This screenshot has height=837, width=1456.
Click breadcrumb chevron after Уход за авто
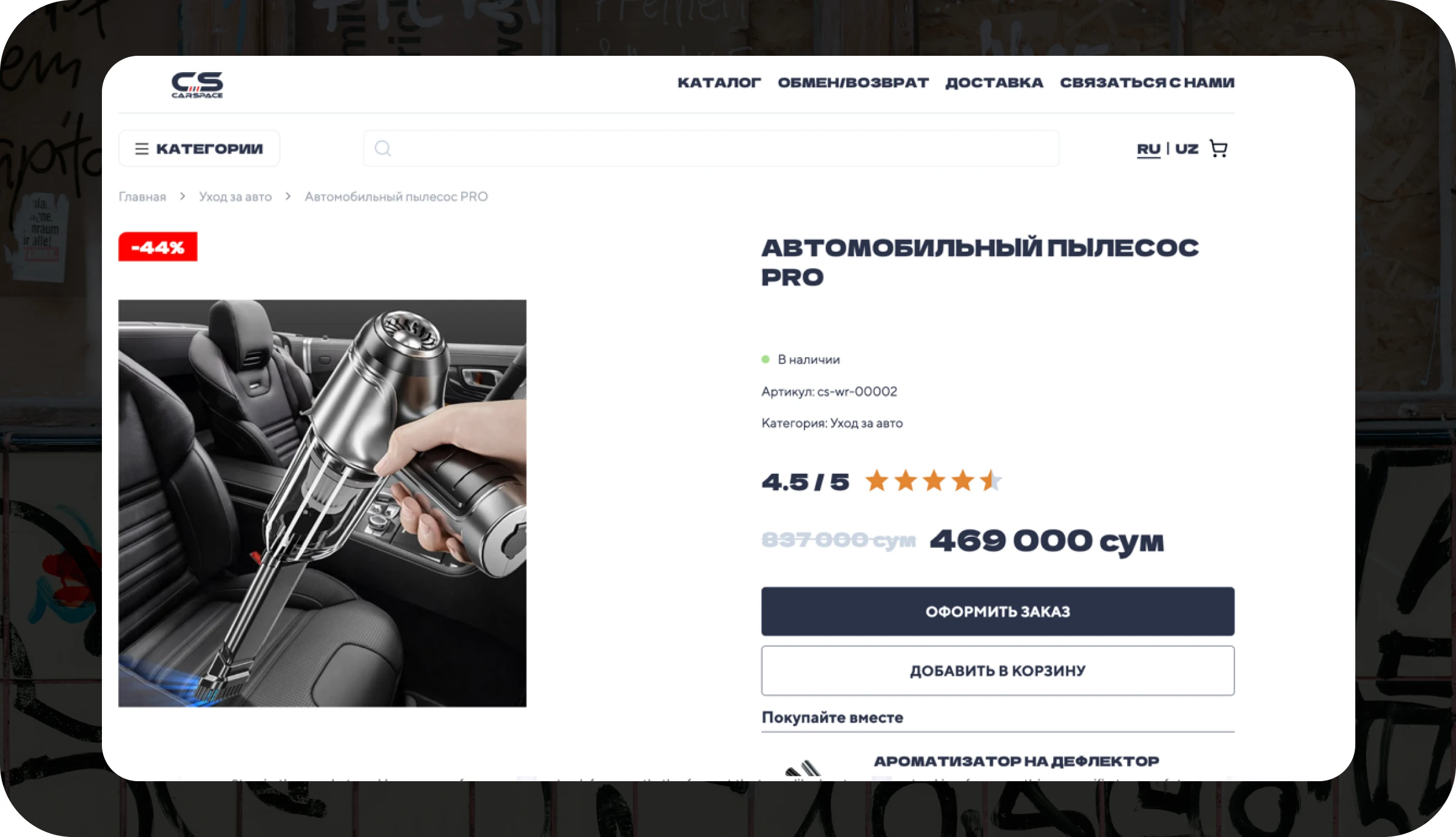[288, 197]
